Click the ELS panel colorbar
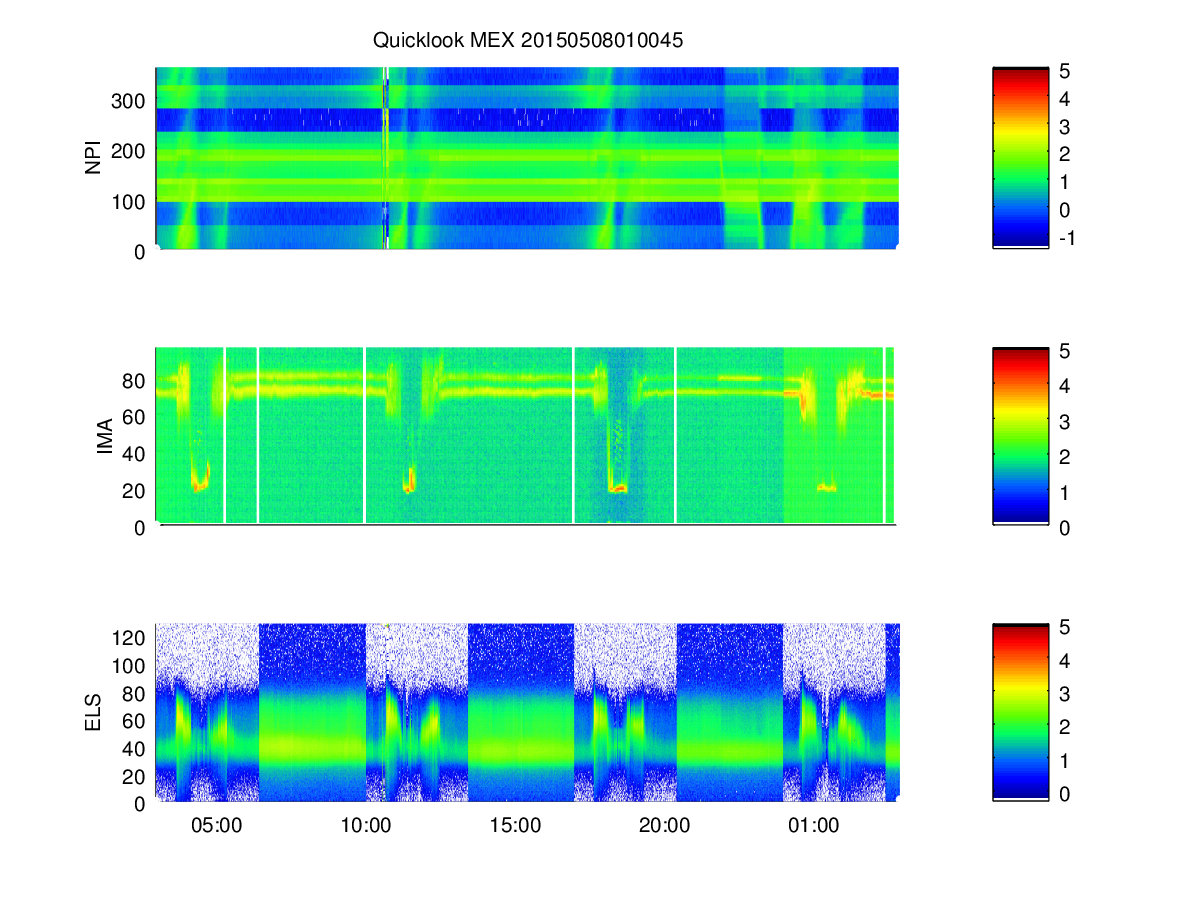1200x900 pixels. [x=1020, y=712]
